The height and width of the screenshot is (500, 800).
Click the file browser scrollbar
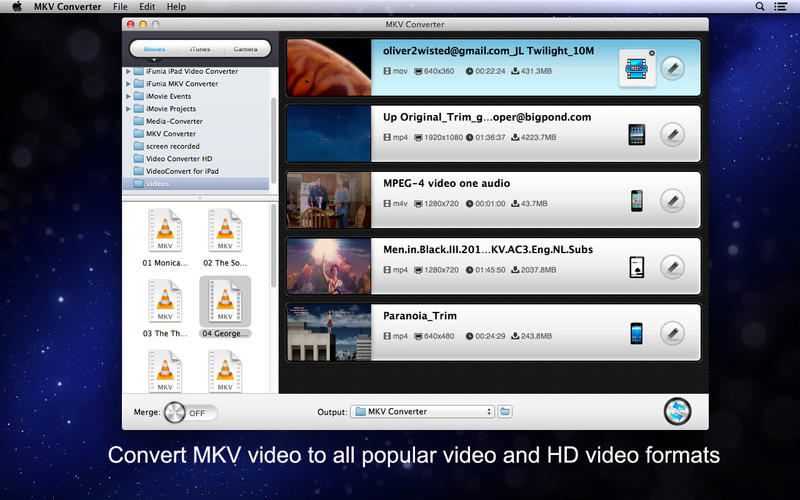click(273, 246)
